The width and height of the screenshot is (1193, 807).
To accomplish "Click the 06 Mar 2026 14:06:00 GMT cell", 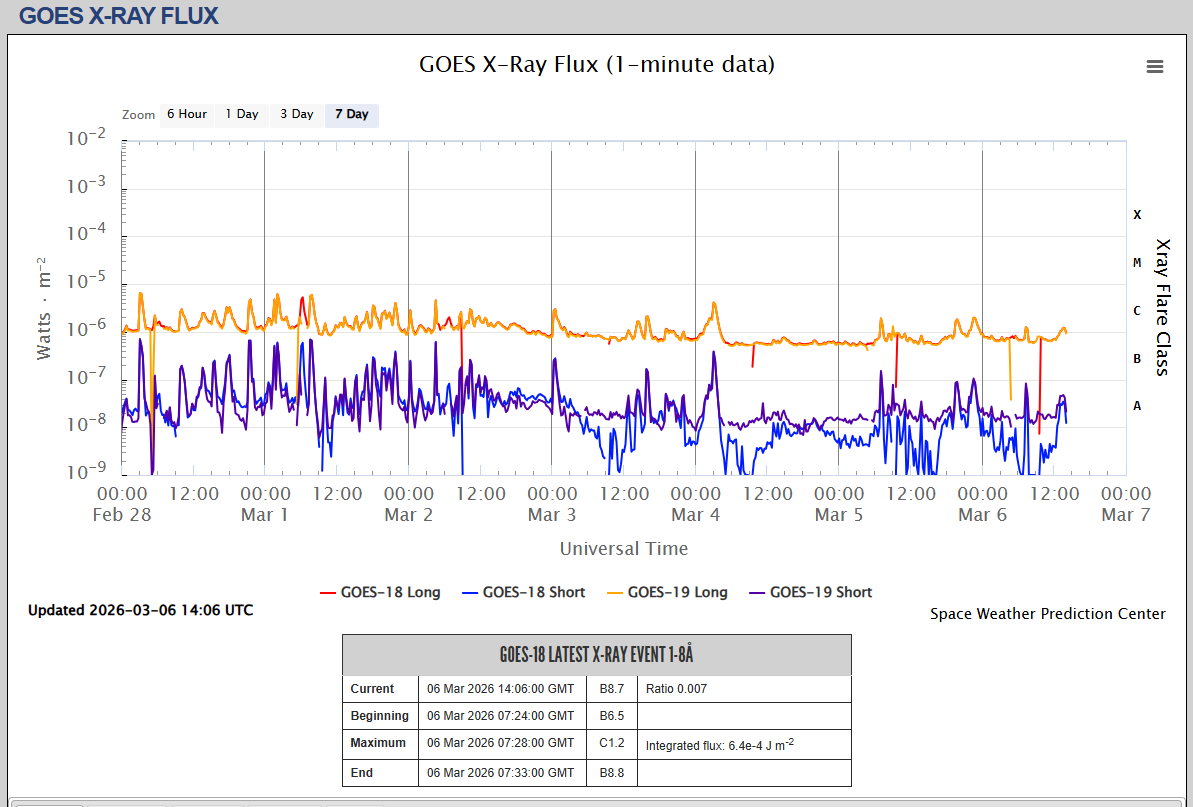I will coord(501,689).
